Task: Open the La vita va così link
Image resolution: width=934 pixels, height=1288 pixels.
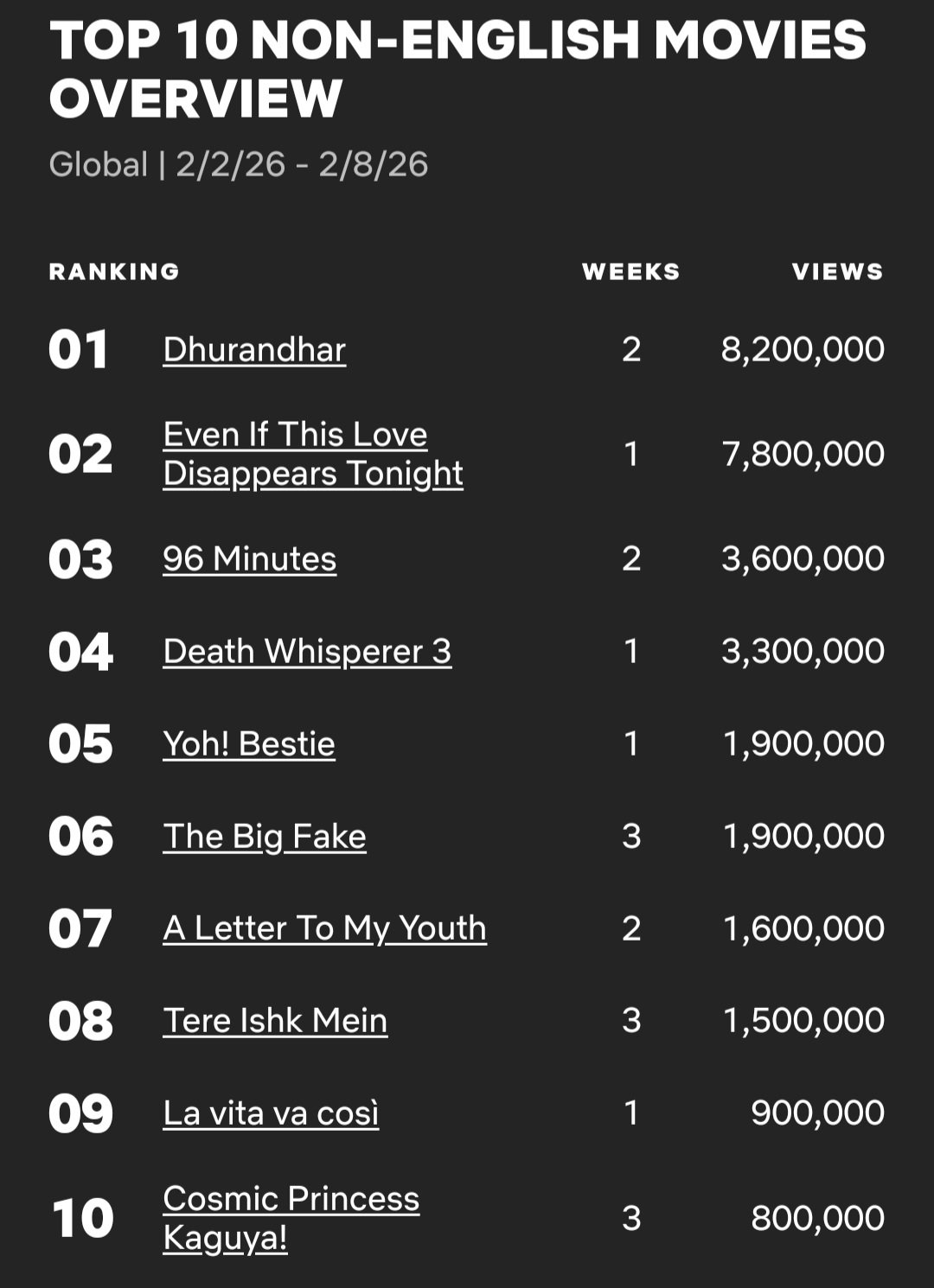Action: (x=271, y=1113)
